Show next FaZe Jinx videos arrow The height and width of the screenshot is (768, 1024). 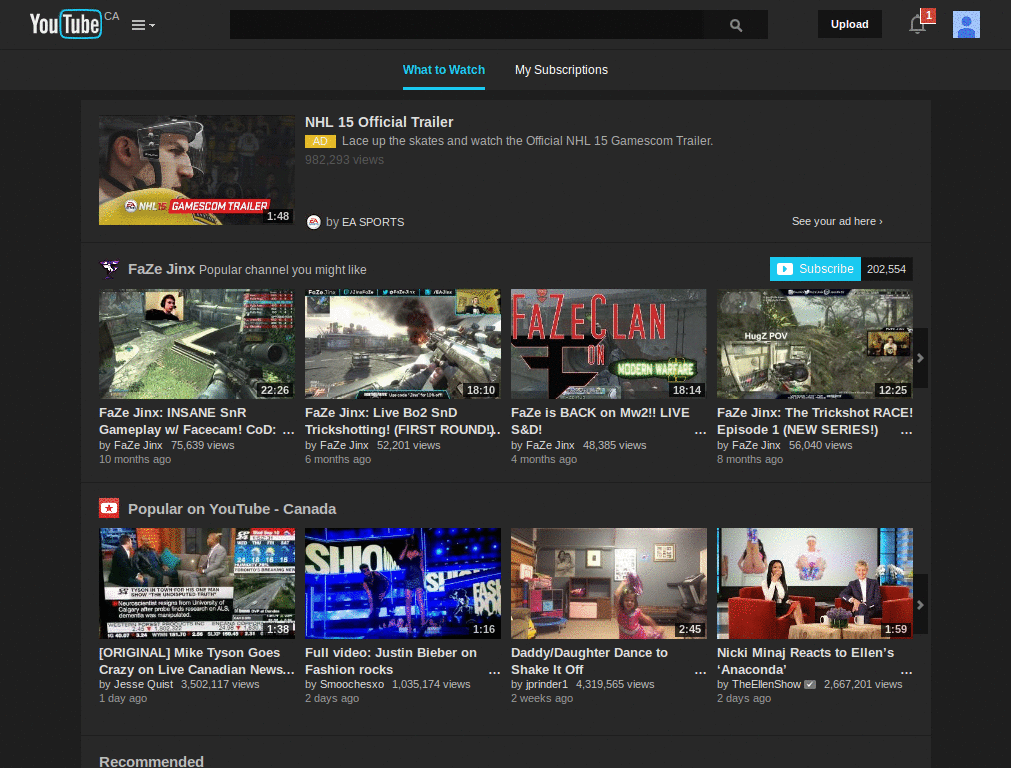(x=920, y=357)
